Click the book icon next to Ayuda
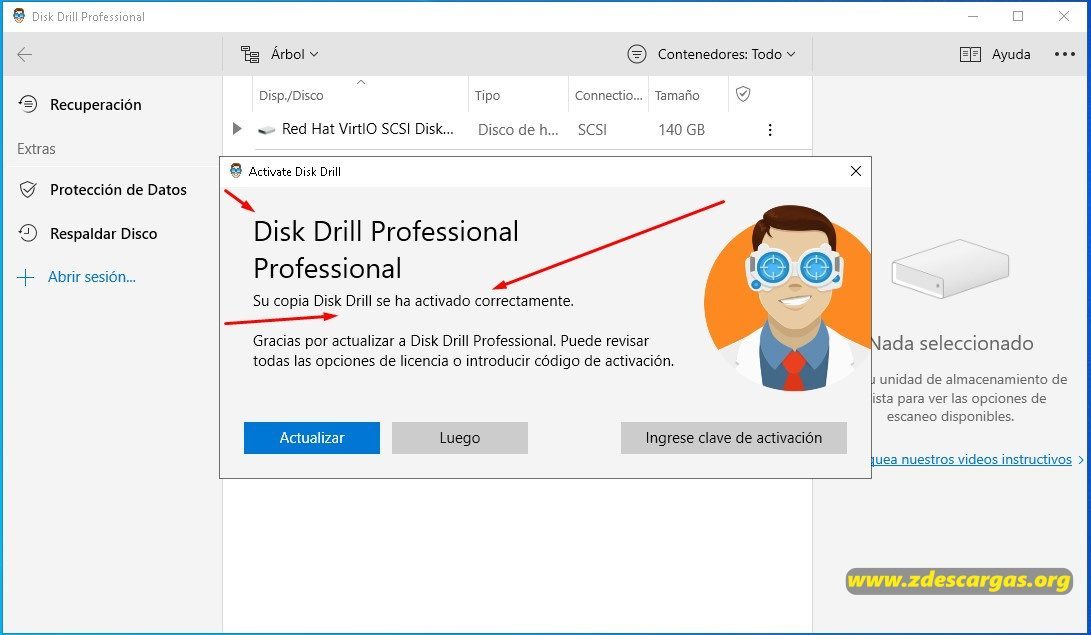The height and width of the screenshot is (635, 1091). tap(970, 54)
